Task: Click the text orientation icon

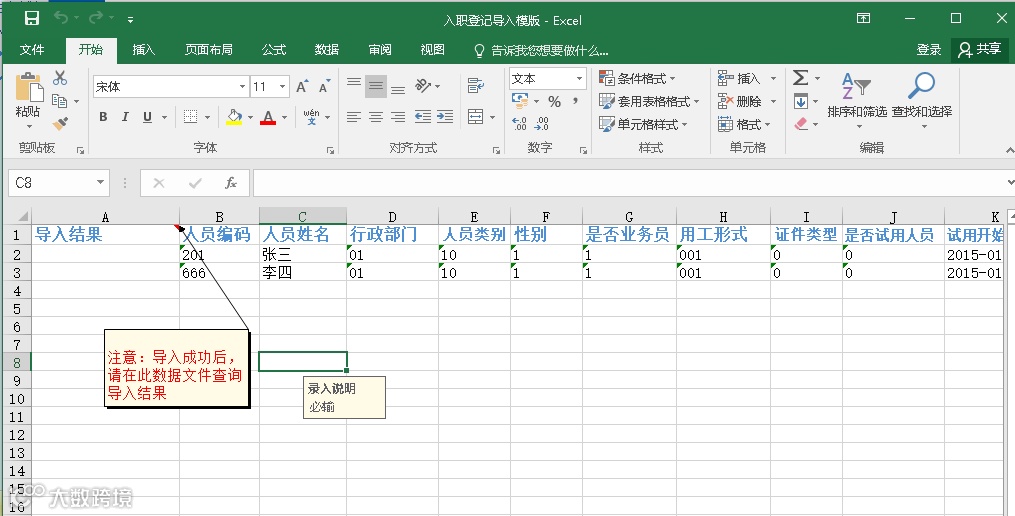Action: [x=423, y=85]
